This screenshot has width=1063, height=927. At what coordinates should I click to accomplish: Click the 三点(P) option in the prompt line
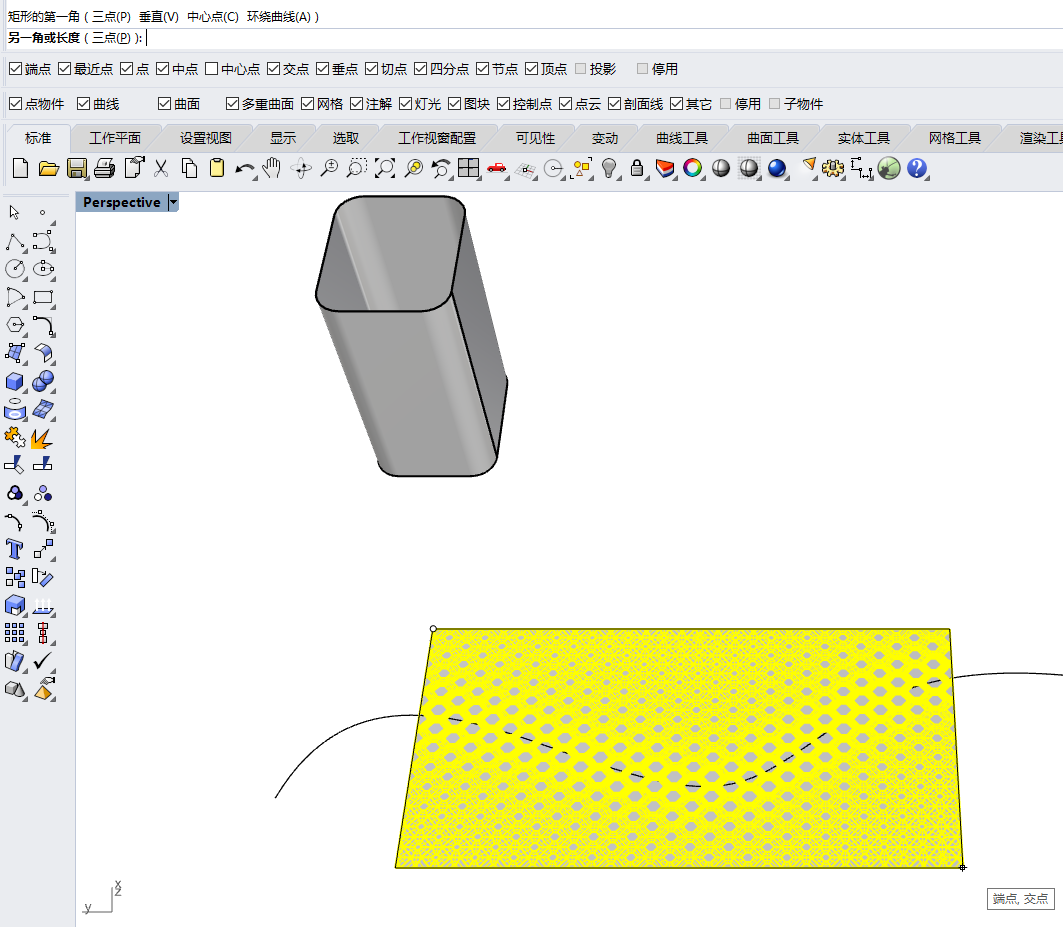[111, 38]
